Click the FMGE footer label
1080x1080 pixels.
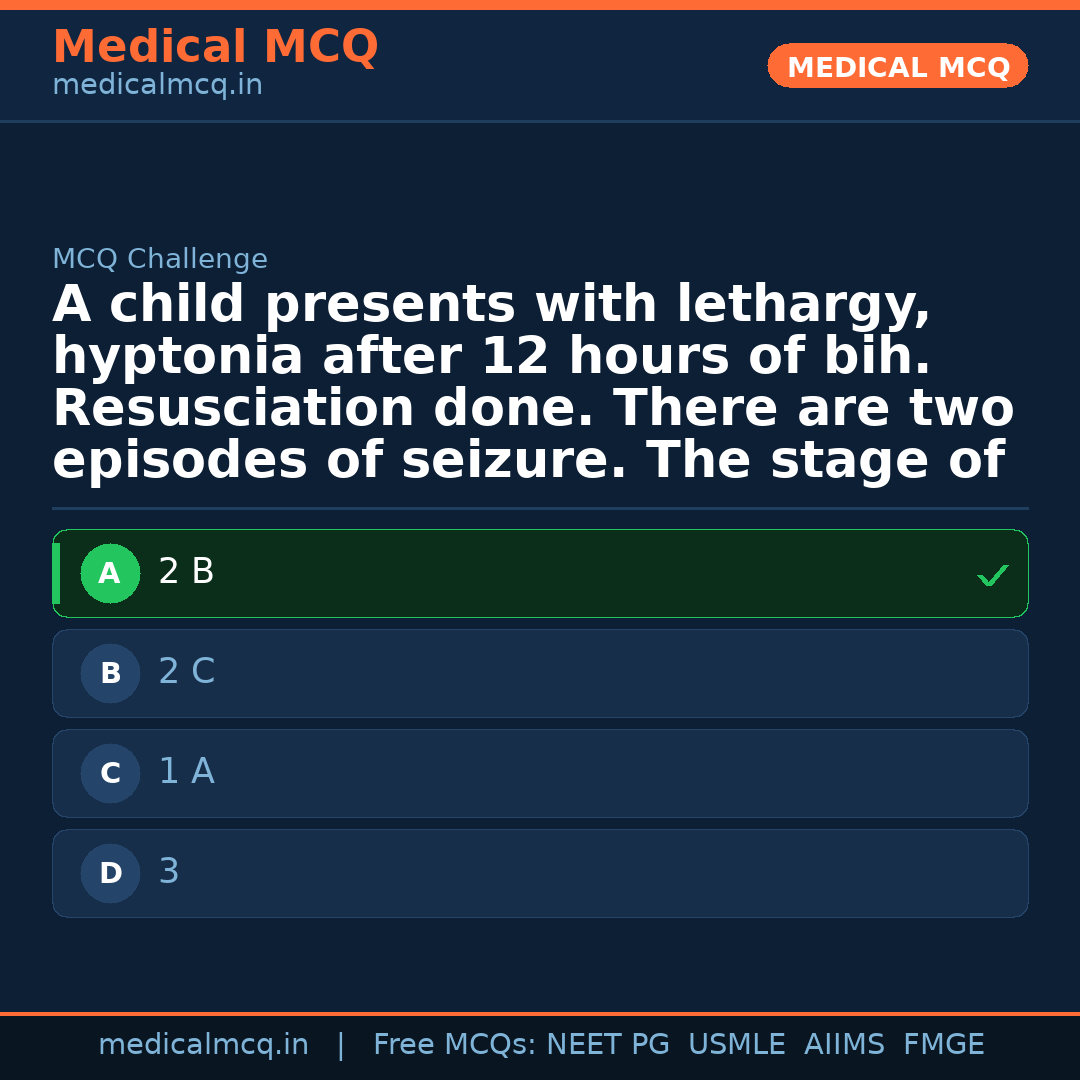(943, 1043)
